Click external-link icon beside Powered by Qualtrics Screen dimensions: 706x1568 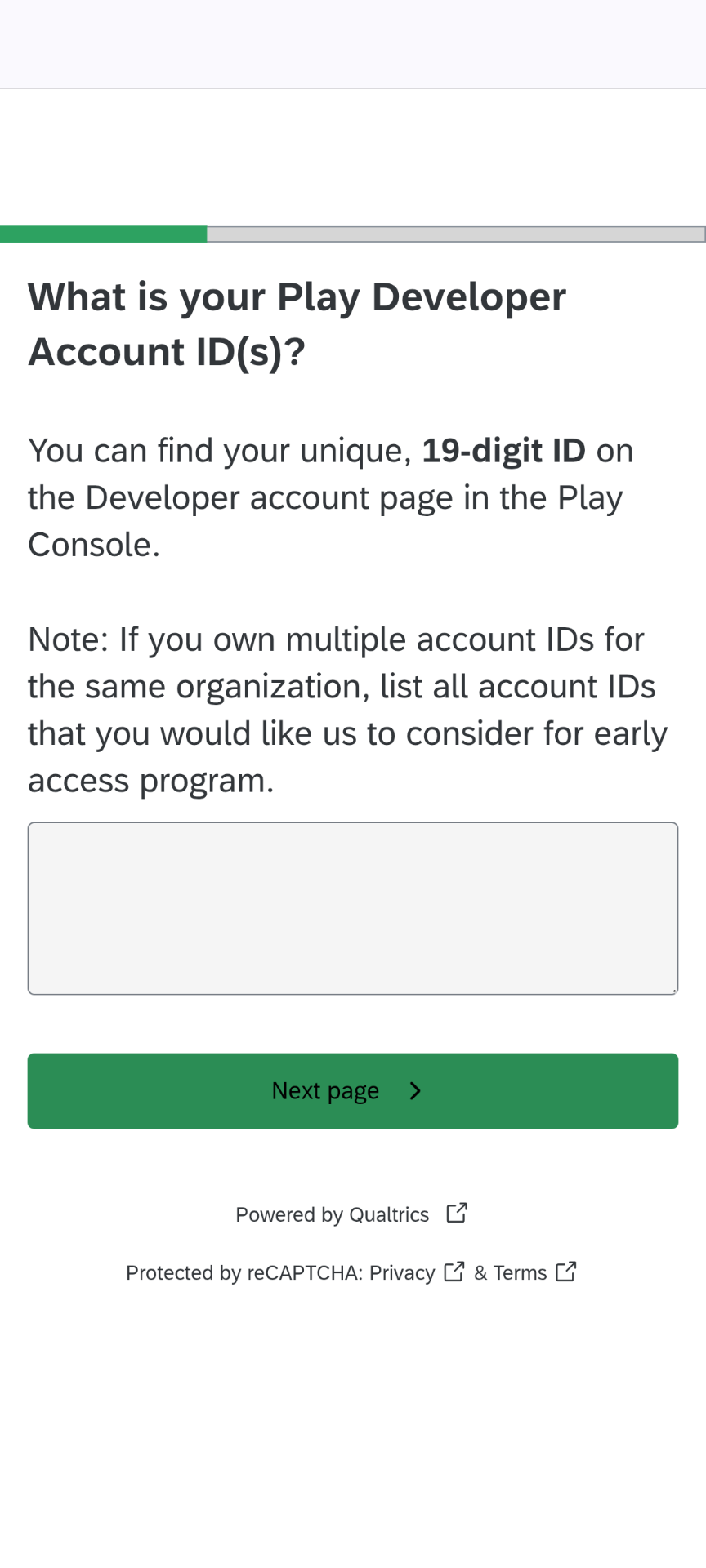point(457,1213)
